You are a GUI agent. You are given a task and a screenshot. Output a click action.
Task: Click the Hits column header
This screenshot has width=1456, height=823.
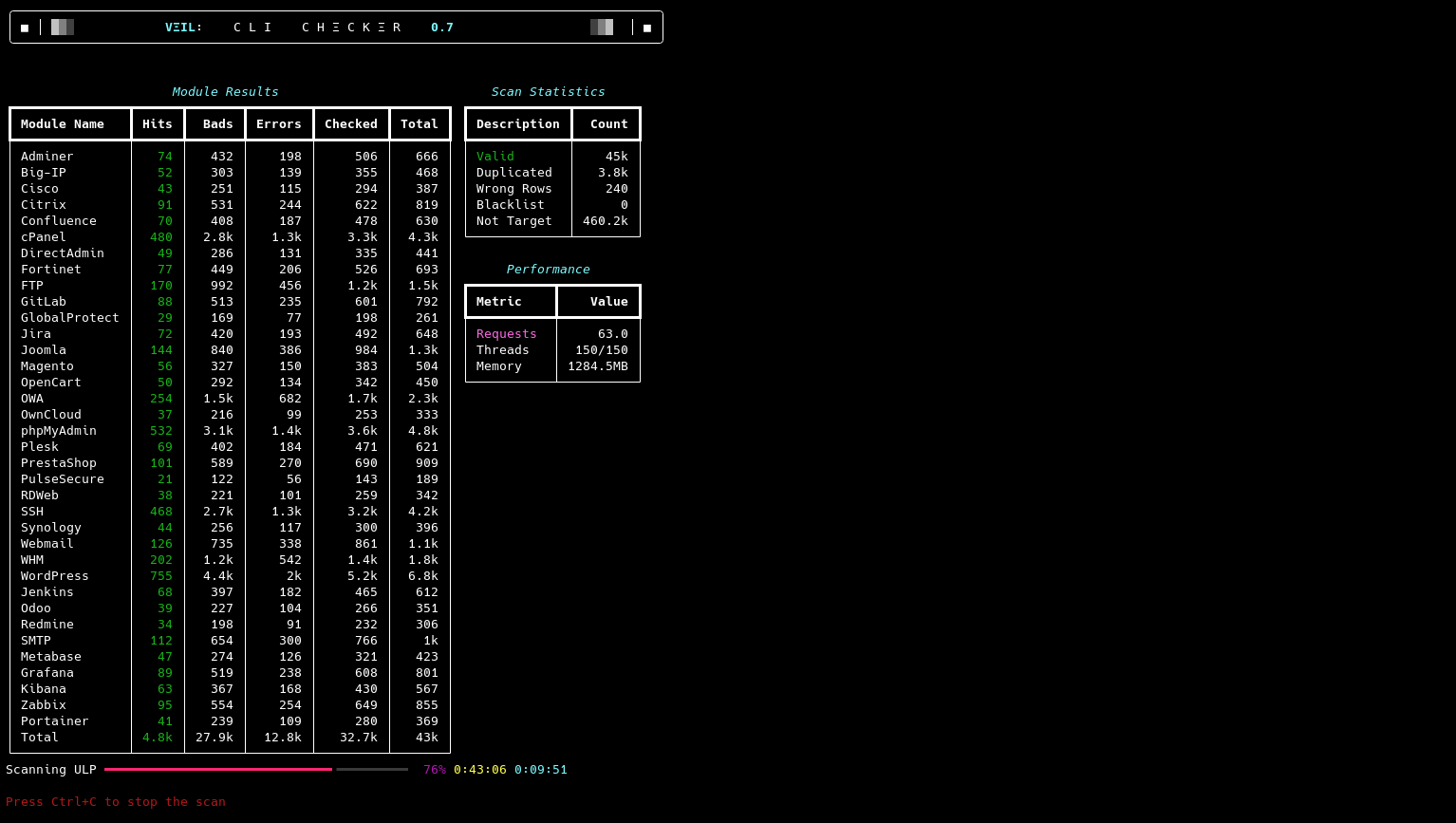[x=158, y=124]
